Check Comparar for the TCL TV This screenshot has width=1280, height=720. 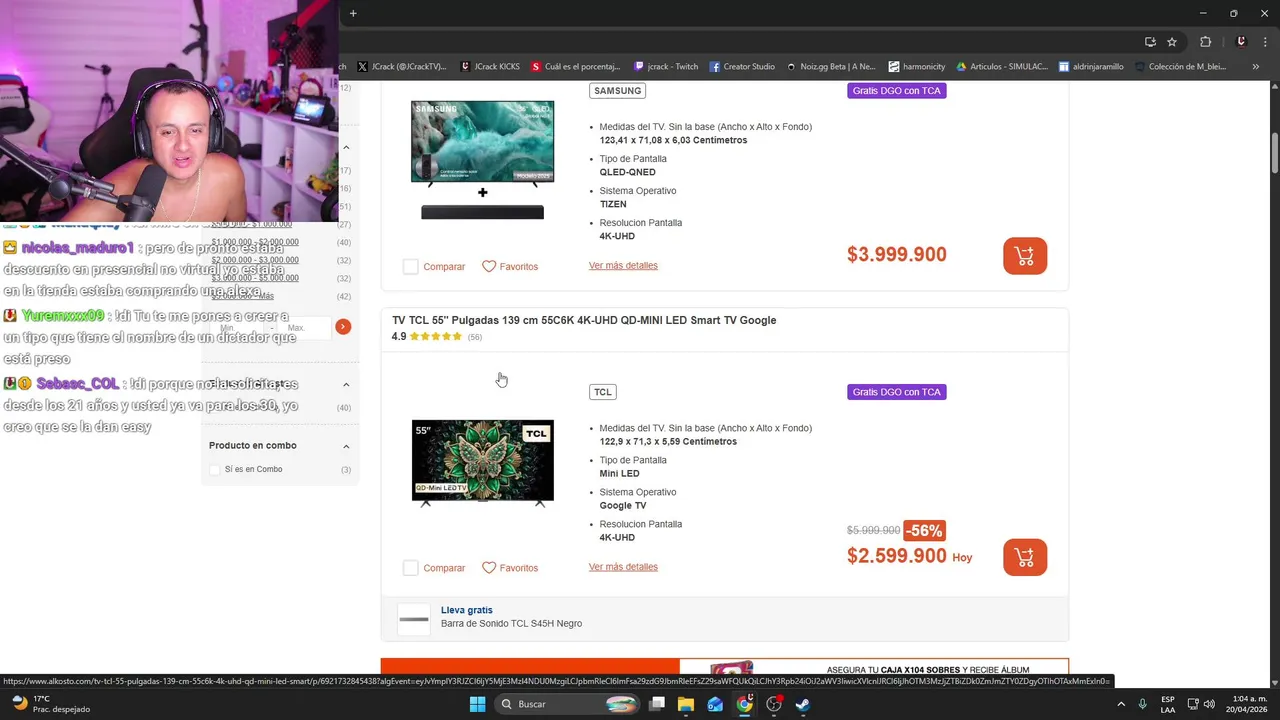[410, 568]
